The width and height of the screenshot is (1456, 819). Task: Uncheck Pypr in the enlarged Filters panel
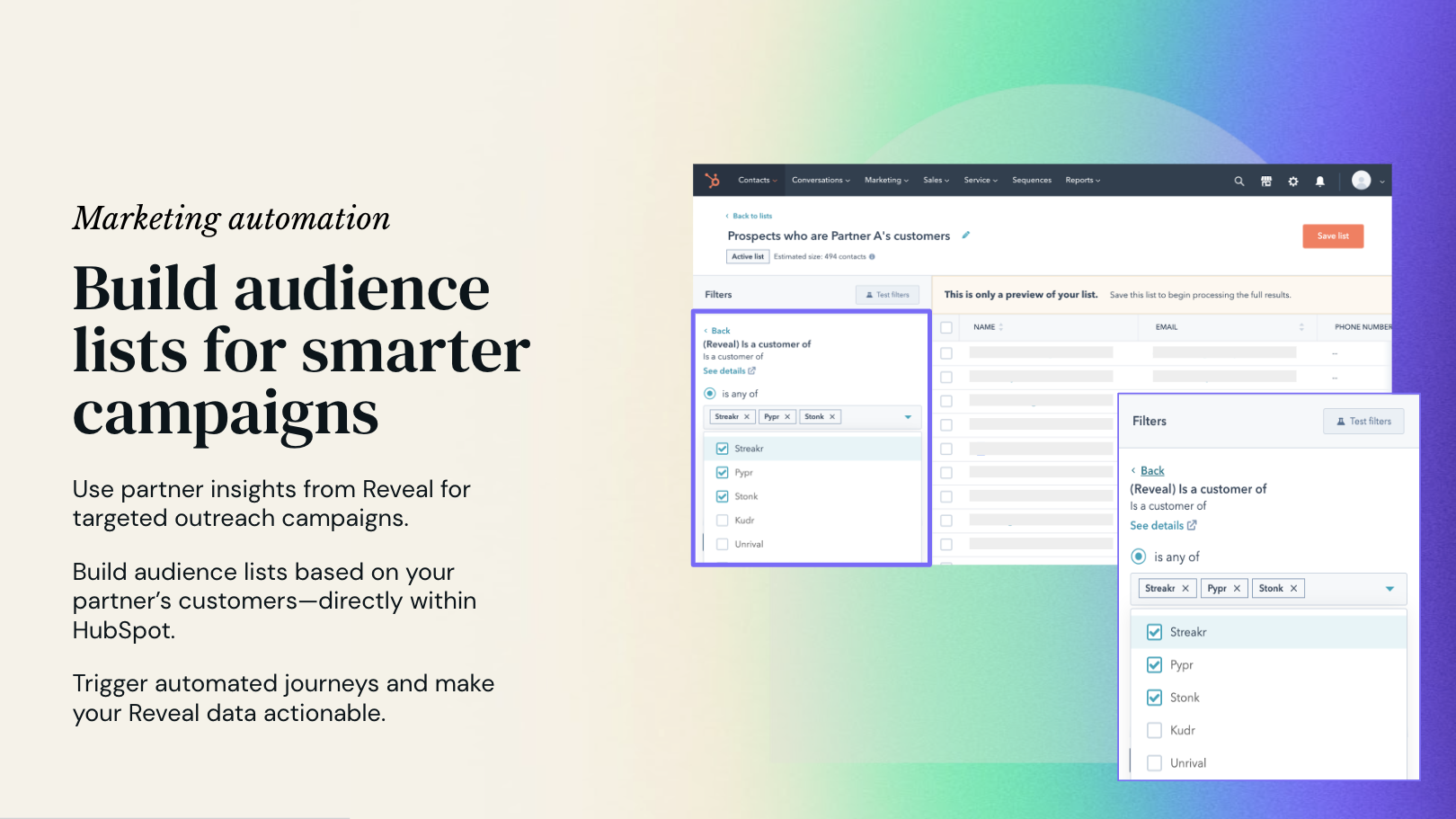pos(1155,665)
